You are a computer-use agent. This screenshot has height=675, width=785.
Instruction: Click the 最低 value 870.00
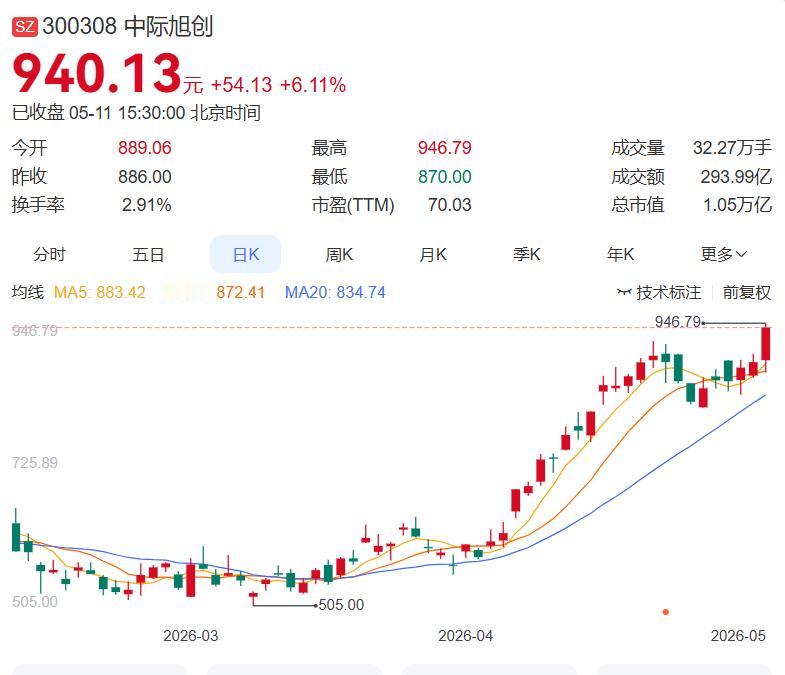[x=445, y=177]
